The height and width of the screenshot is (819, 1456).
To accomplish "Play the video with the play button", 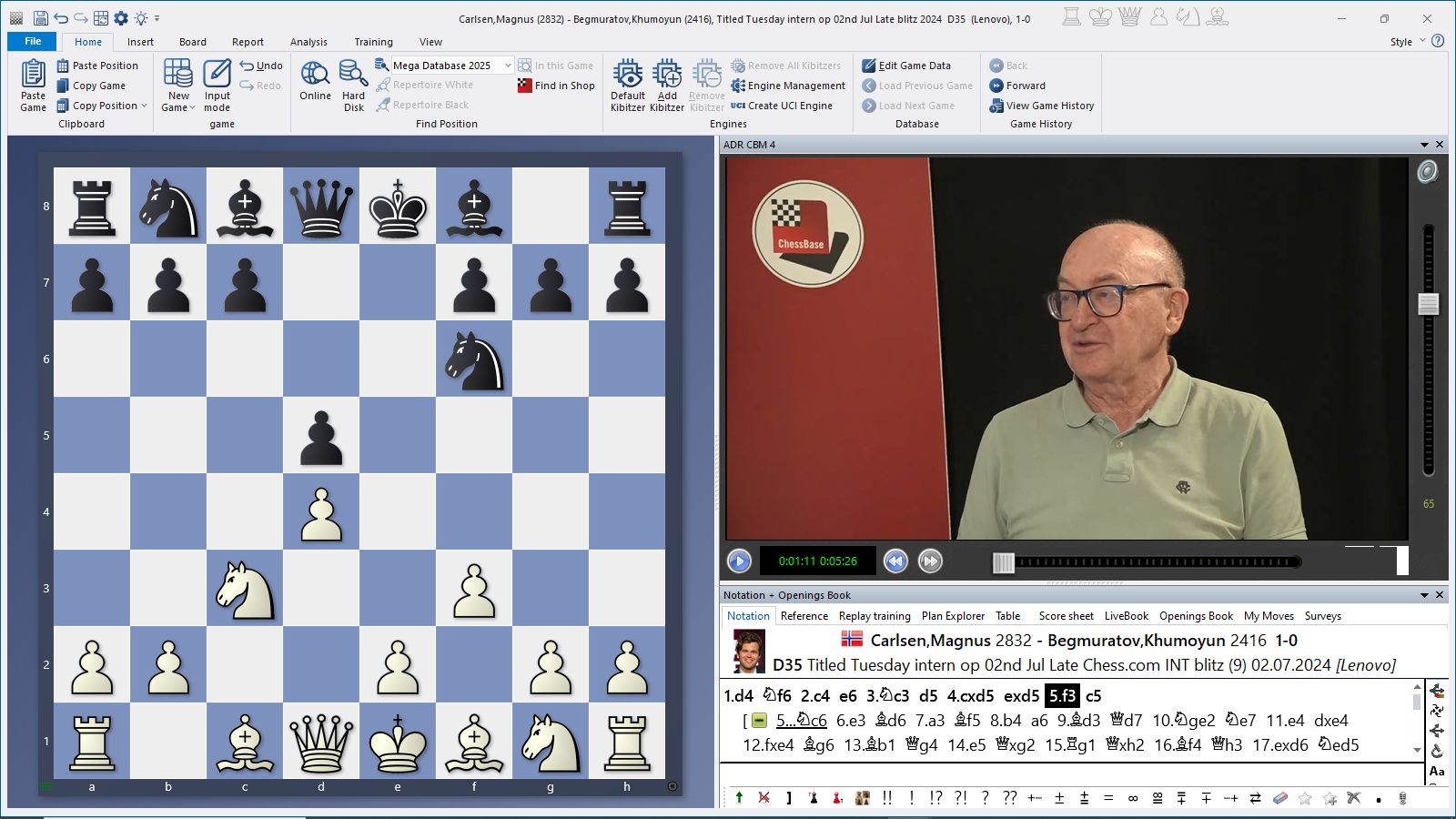I will click(739, 561).
